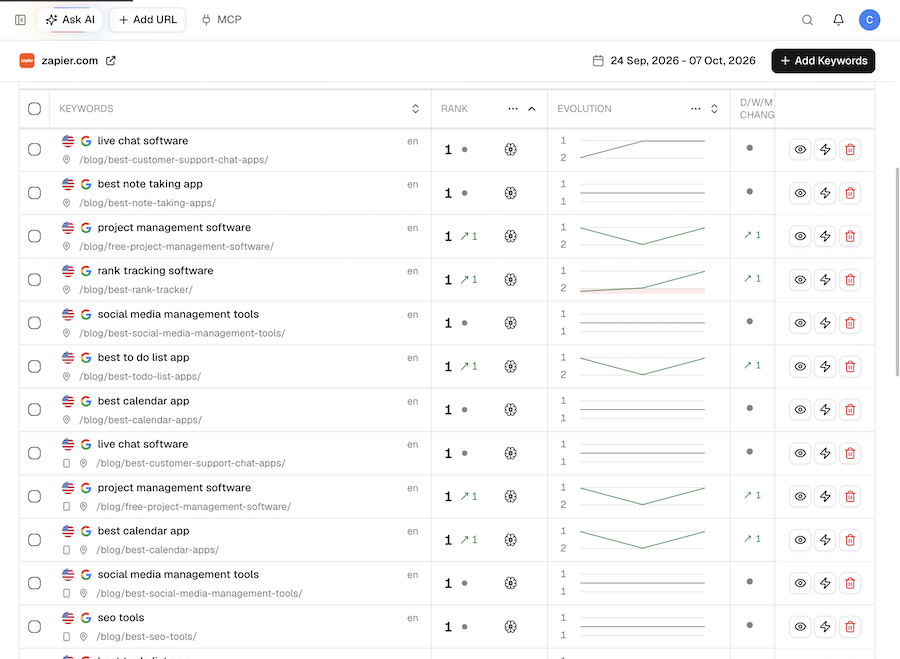The image size is (900, 659).
Task: Toggle the sidebar panel icon
Action: click(20, 20)
